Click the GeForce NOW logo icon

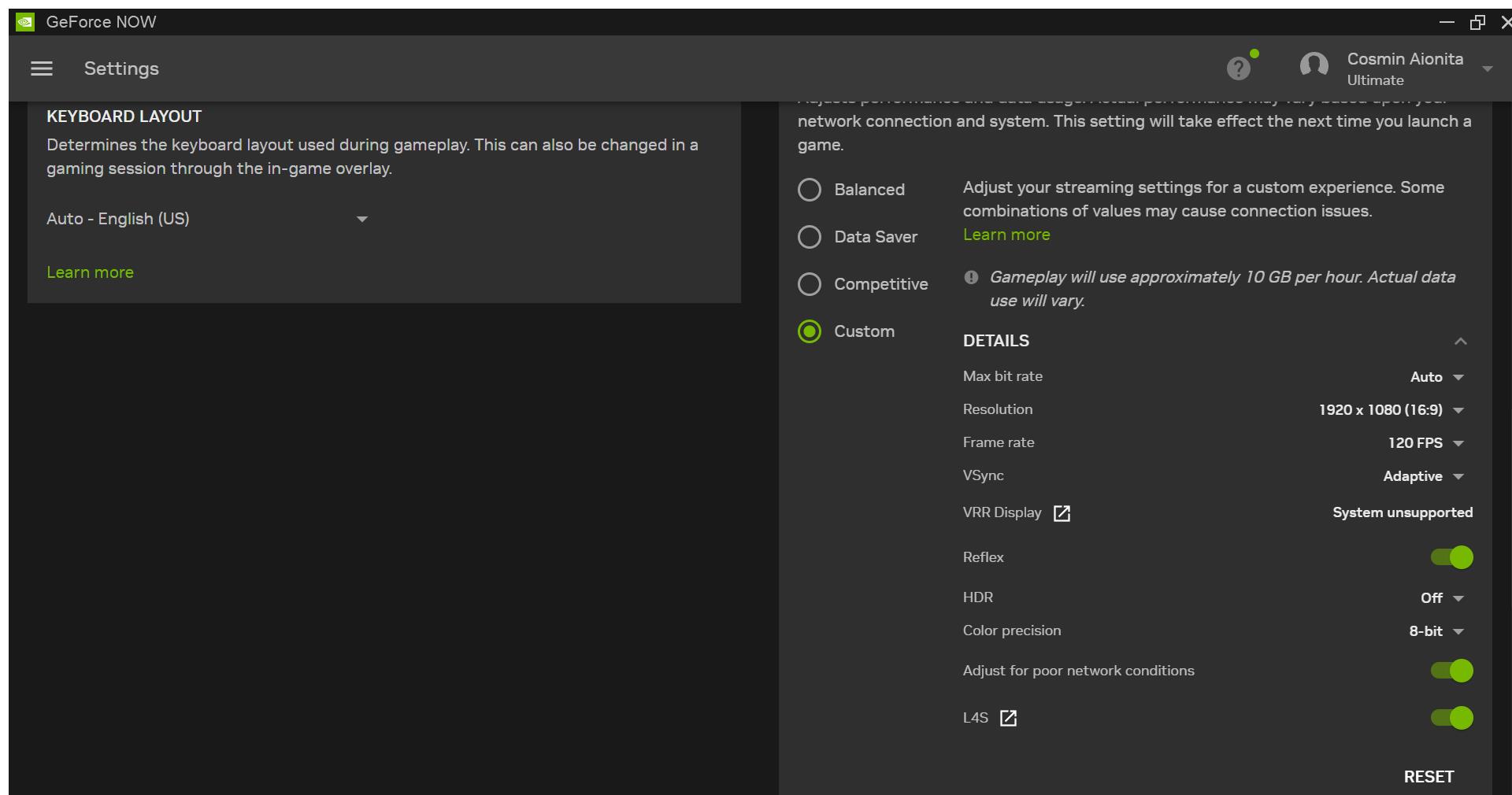tap(25, 22)
